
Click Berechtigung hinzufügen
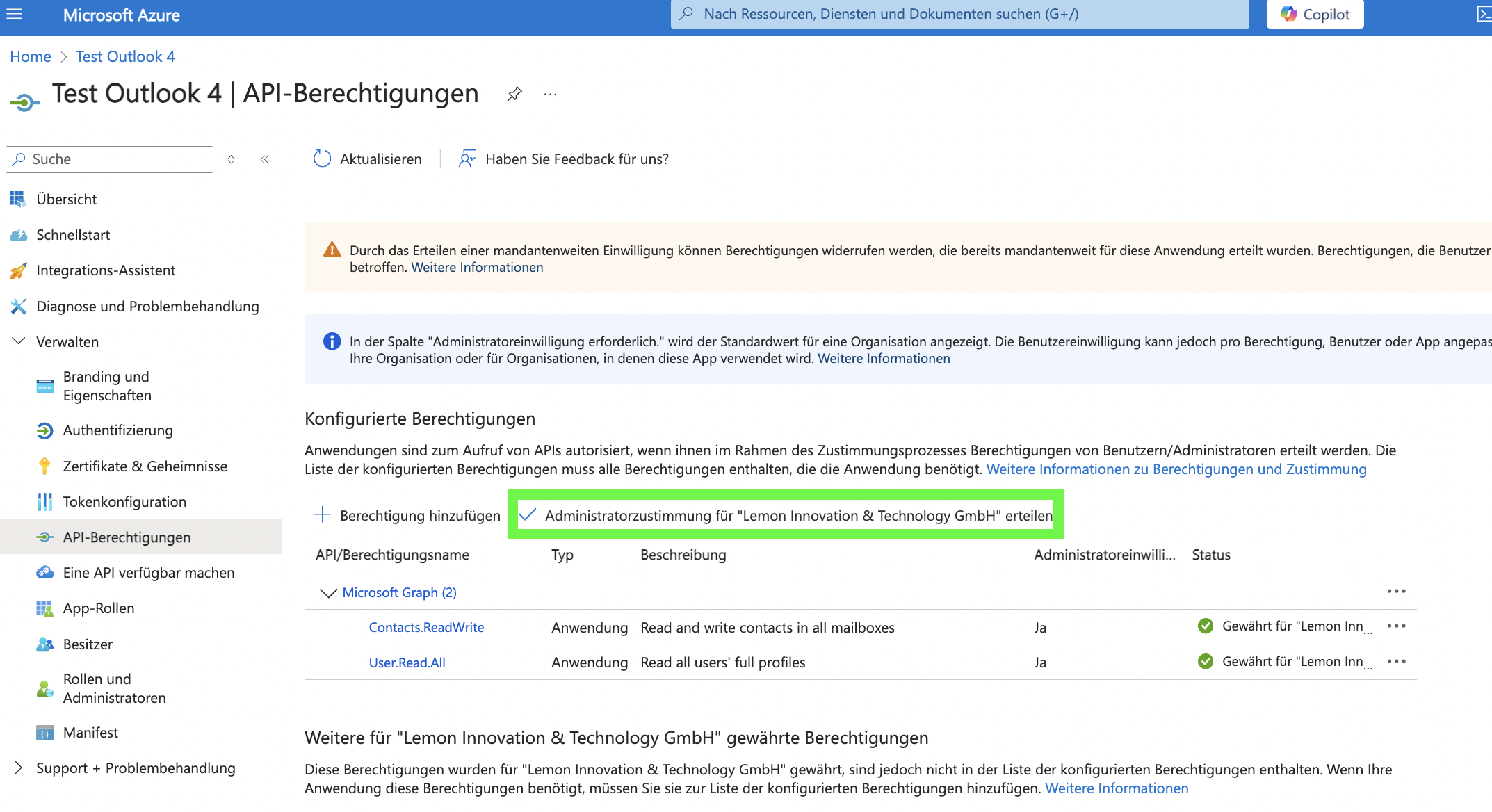[x=407, y=516]
